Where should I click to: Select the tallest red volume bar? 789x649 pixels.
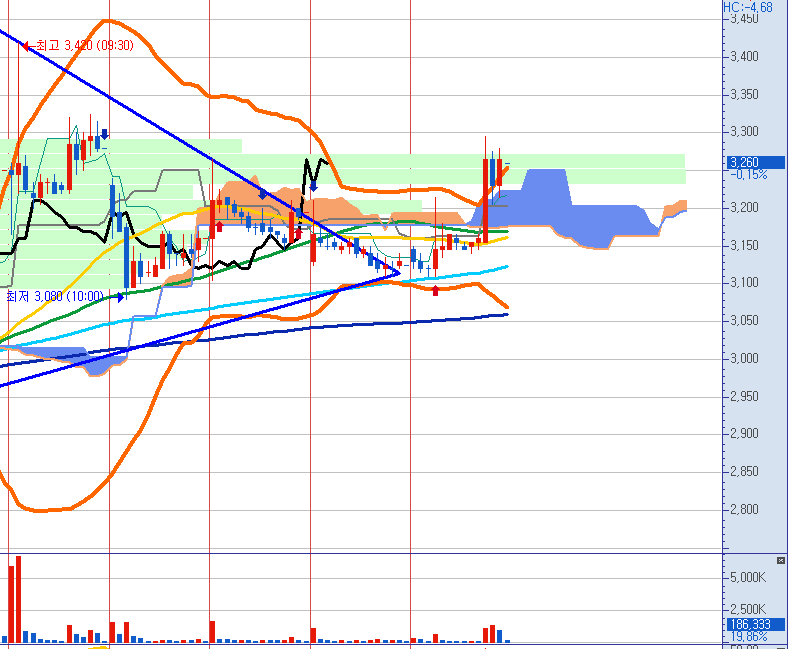[x=19, y=599]
